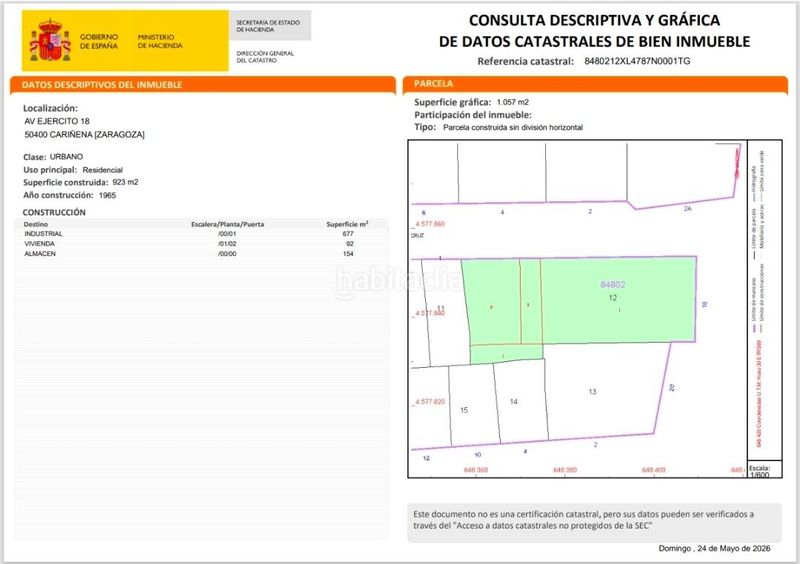Click parcel "15" on the cadastral map
The image size is (800, 564).
point(464,410)
